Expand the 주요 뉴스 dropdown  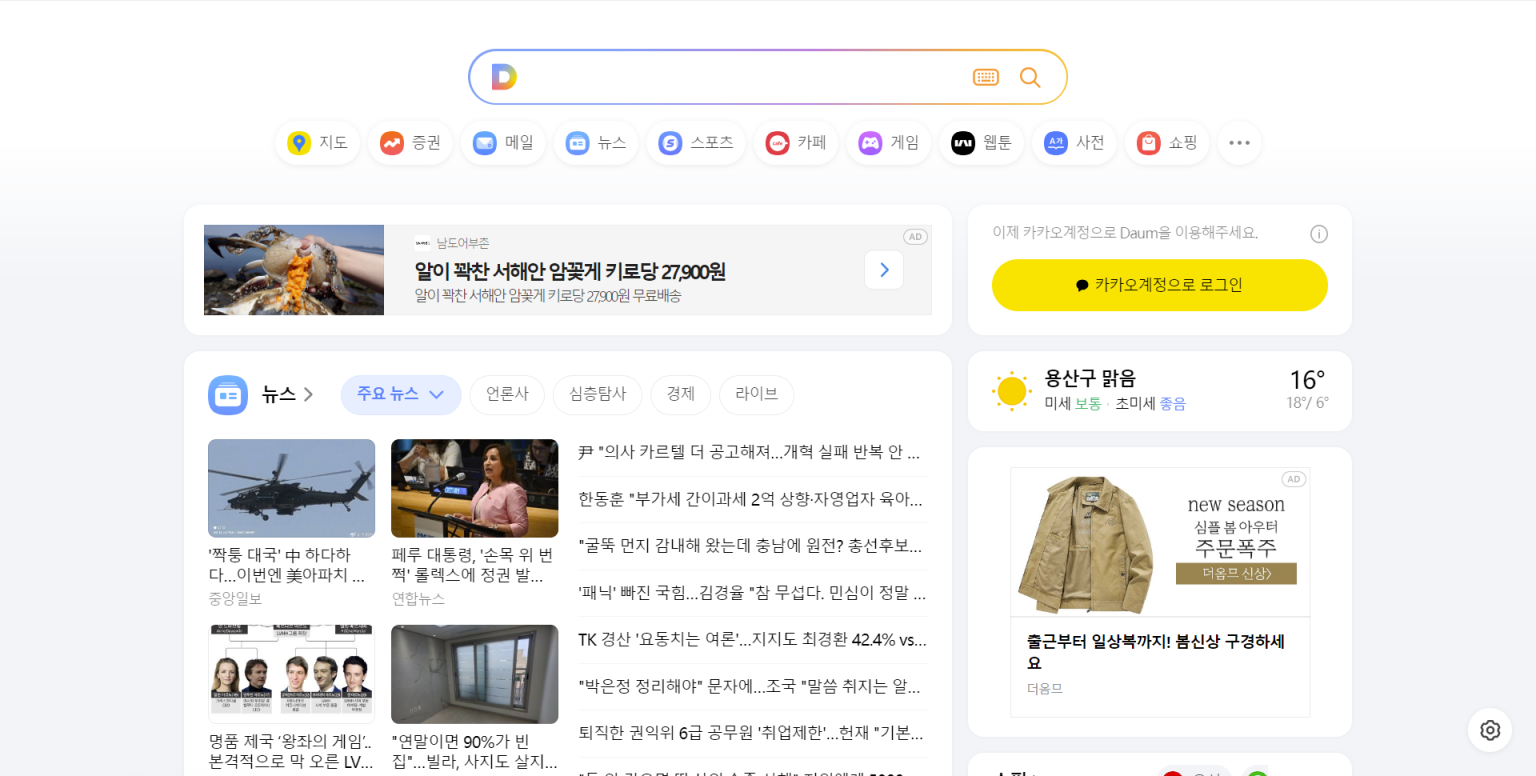(400, 394)
